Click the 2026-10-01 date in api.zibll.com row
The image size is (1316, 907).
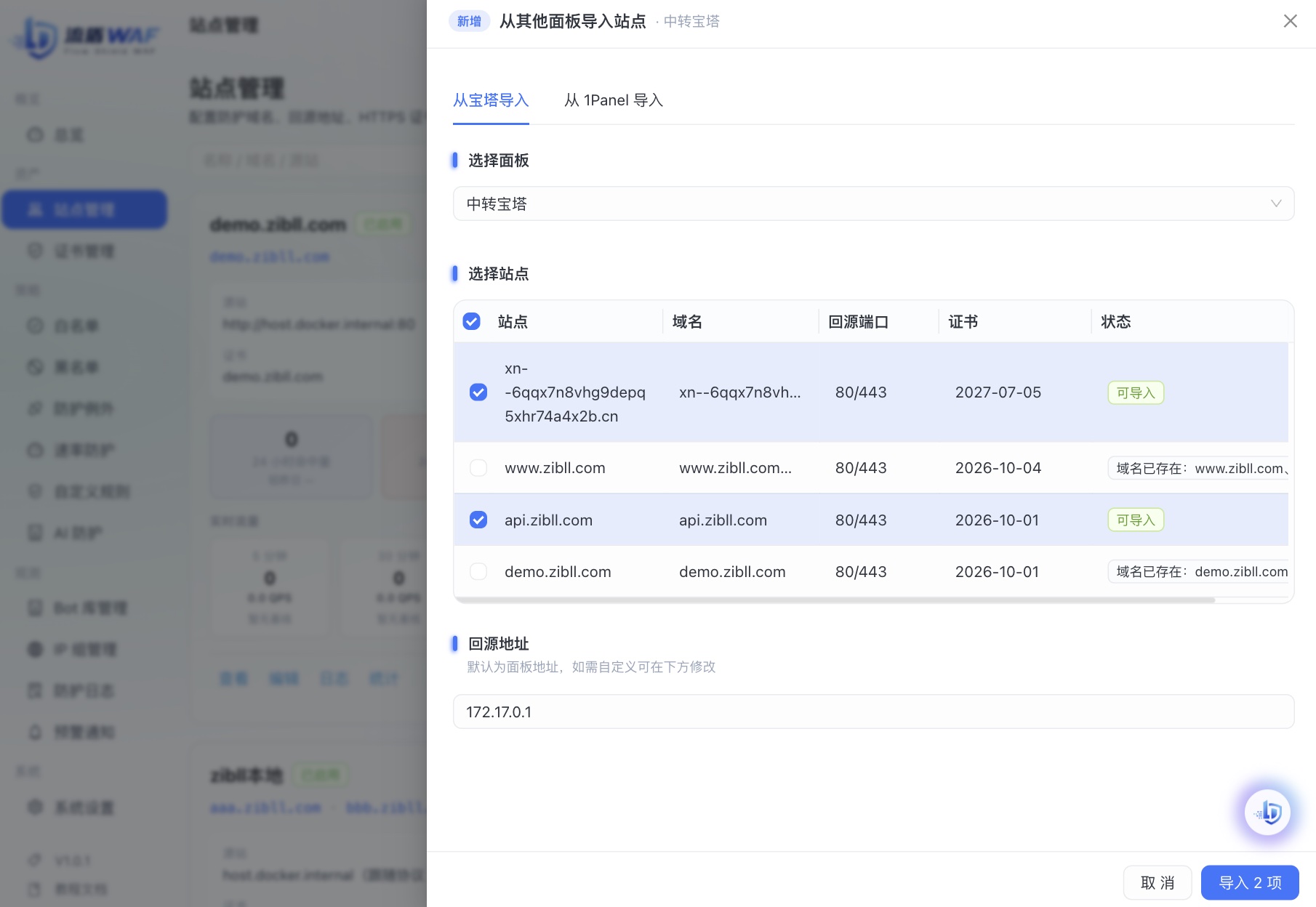(997, 520)
